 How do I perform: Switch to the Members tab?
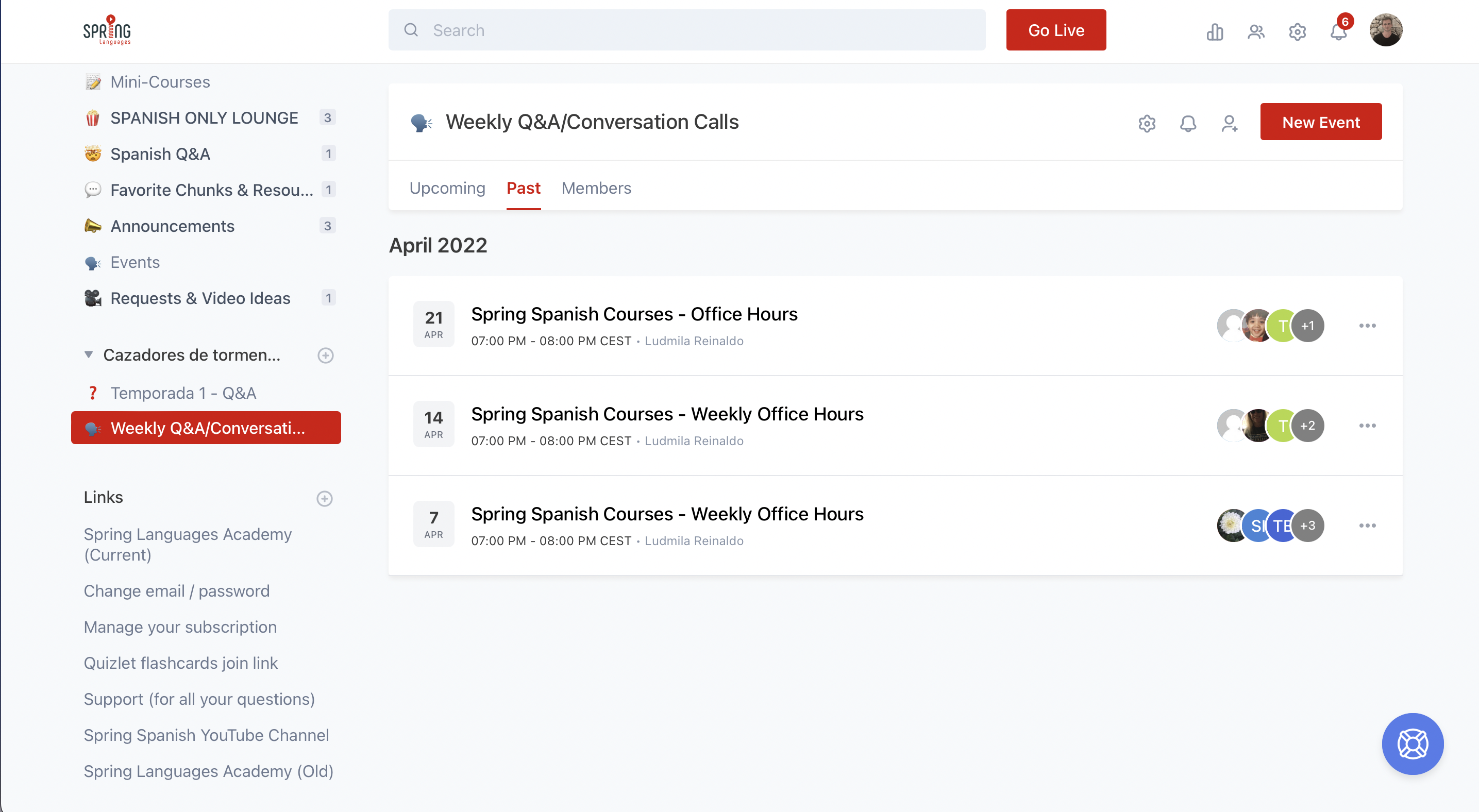coord(596,188)
